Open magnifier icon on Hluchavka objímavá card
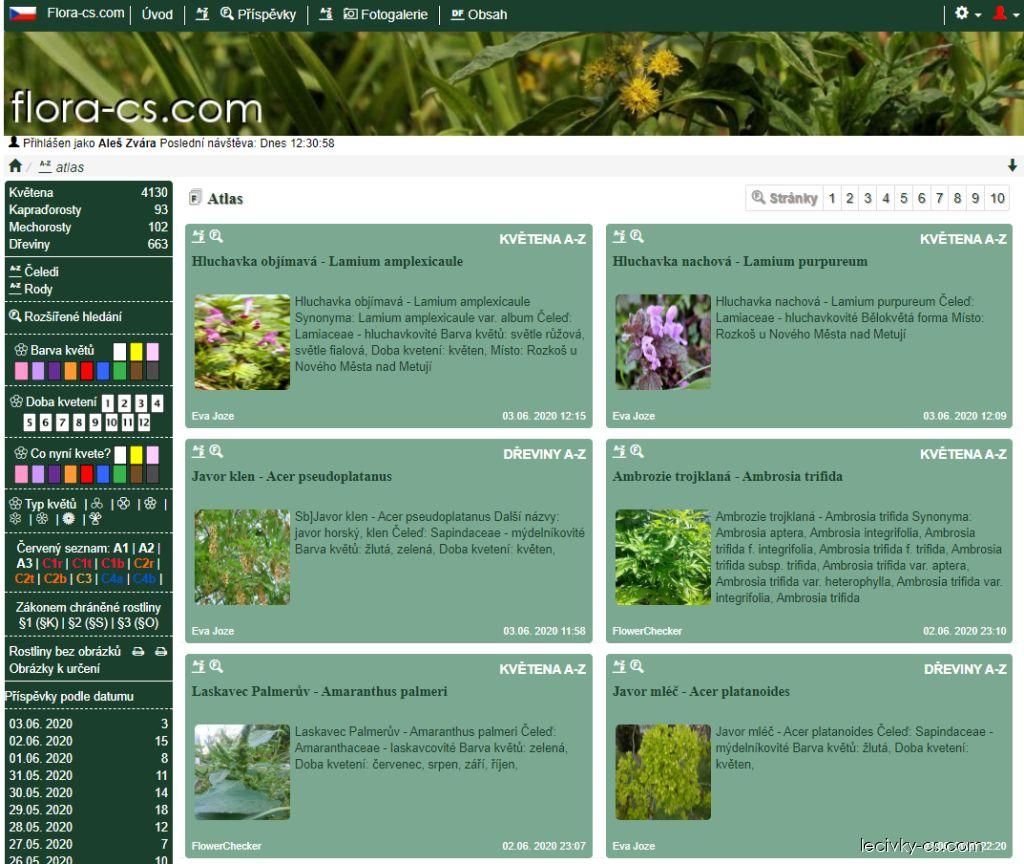The image size is (1024, 864). click(x=216, y=237)
